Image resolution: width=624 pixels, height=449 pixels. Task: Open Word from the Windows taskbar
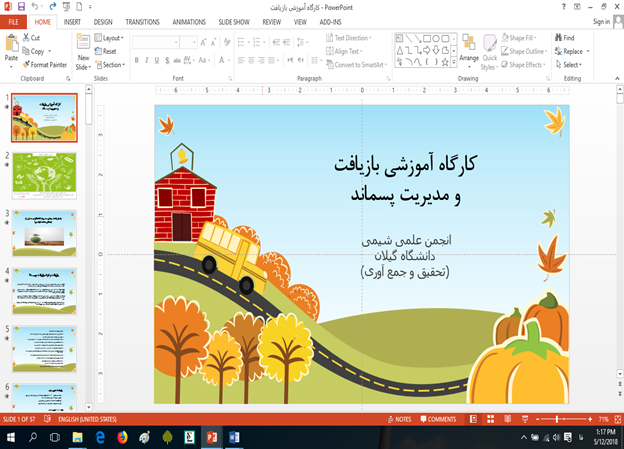pyautogui.click(x=234, y=438)
